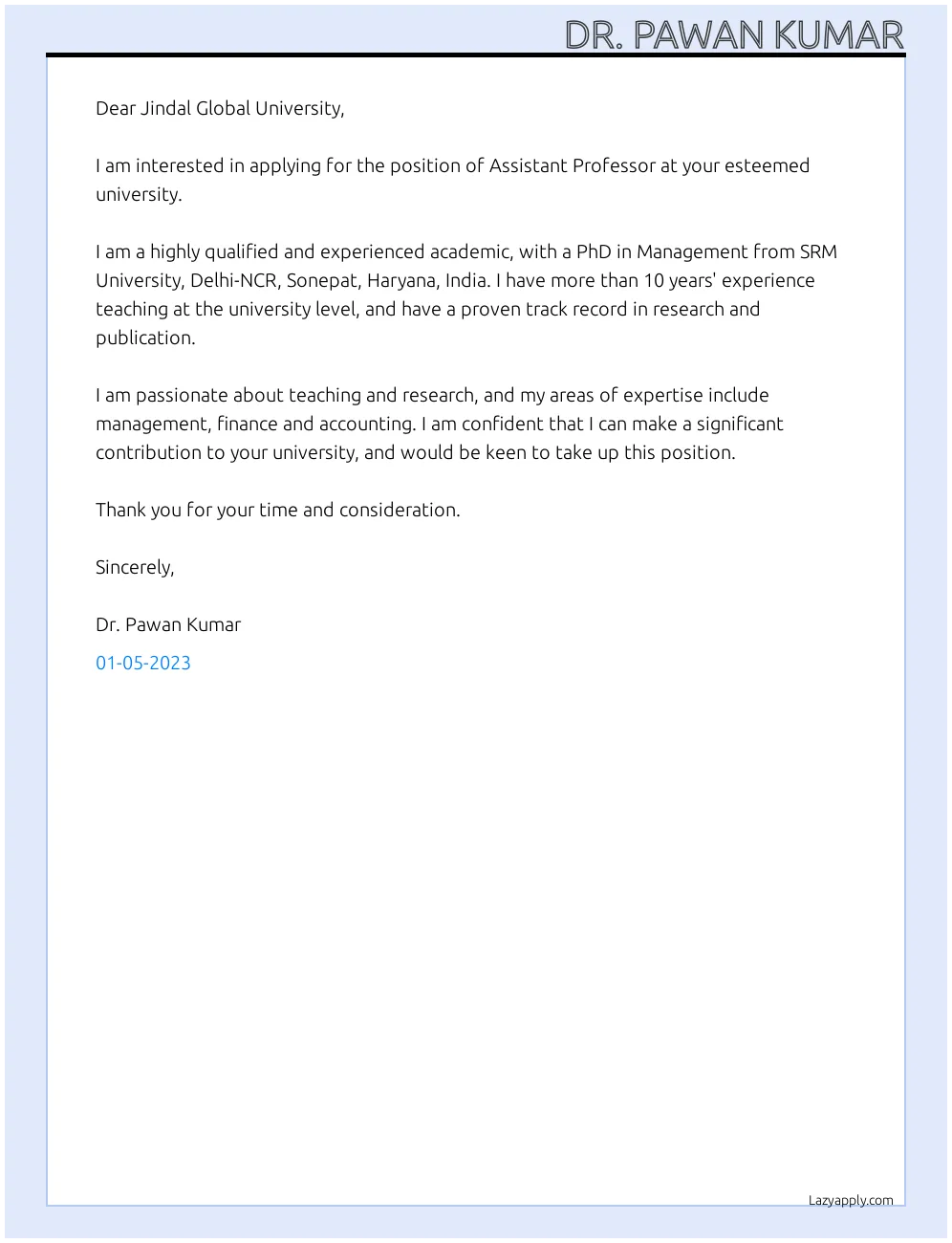Click the Dear Jindal Global University greeting
Screen dimensions: 952x1243
click(x=219, y=108)
